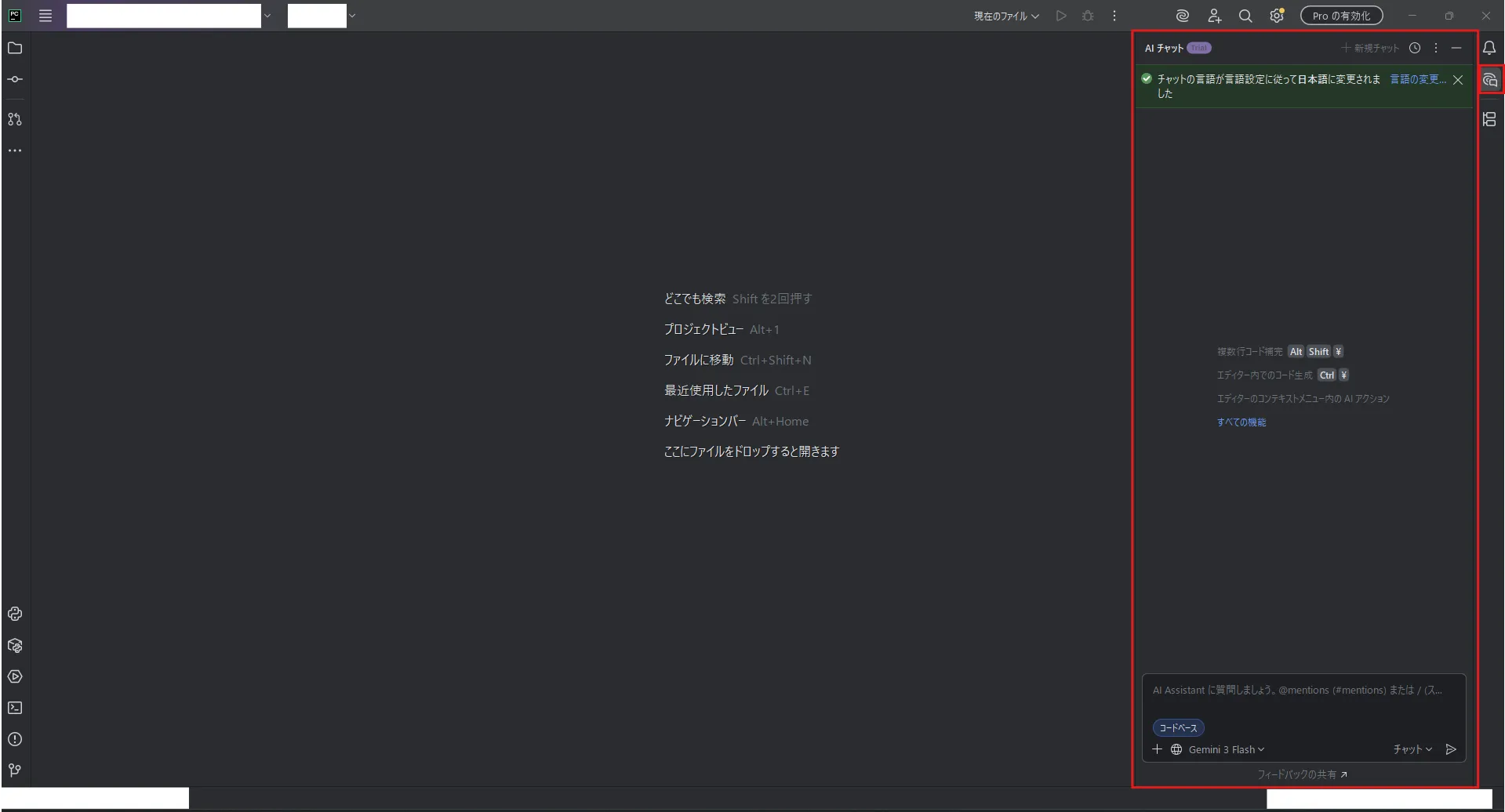The width and height of the screenshot is (1505, 812).
Task: Click the すべての機能 link
Action: tap(1241, 422)
